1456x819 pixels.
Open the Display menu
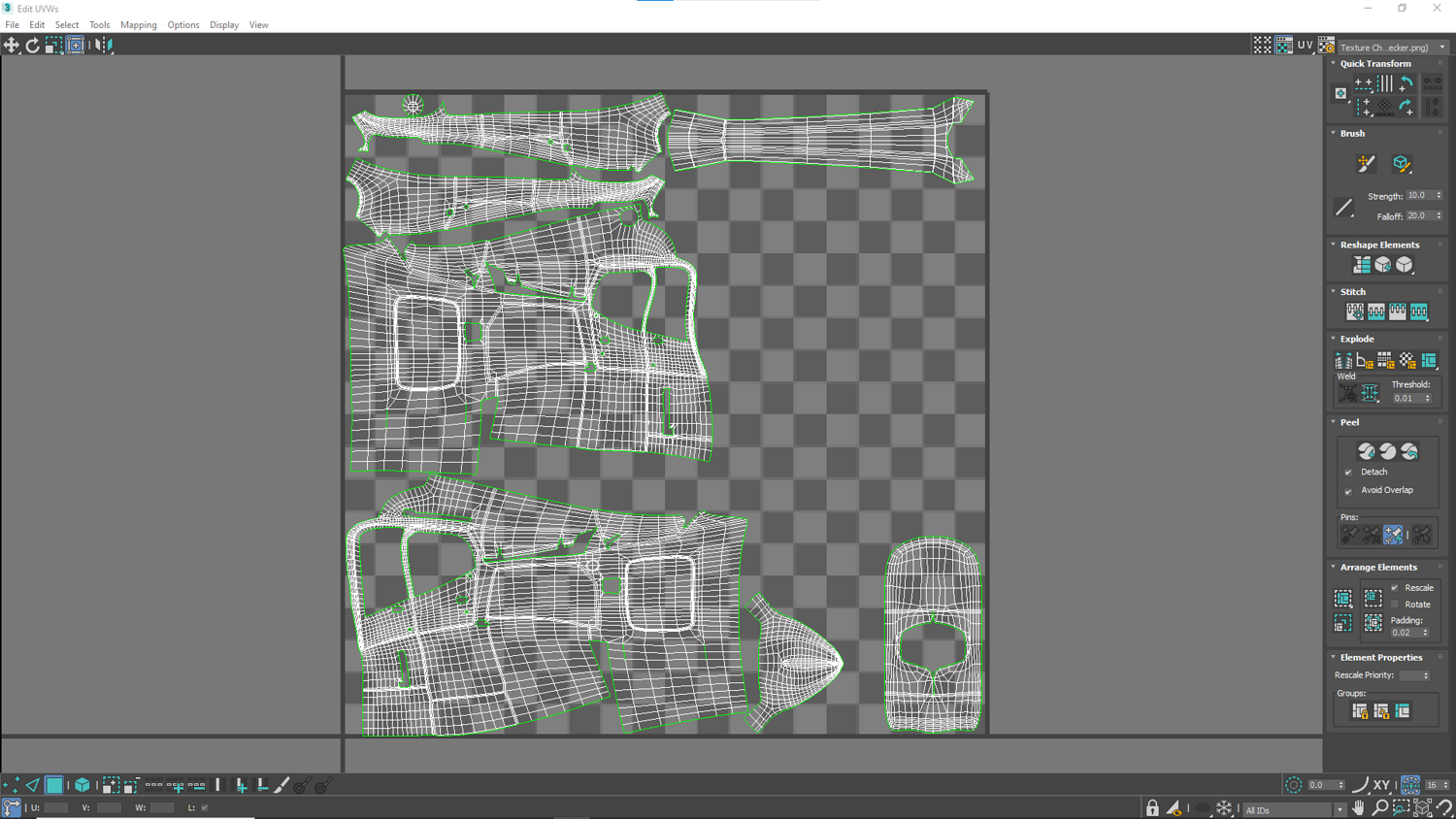(x=224, y=25)
